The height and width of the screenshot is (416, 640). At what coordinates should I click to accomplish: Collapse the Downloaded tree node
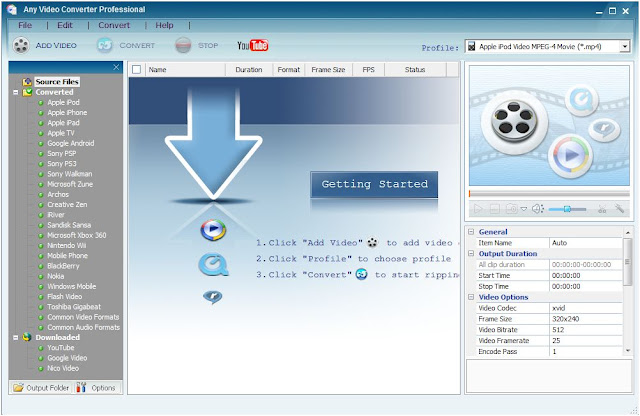16,338
